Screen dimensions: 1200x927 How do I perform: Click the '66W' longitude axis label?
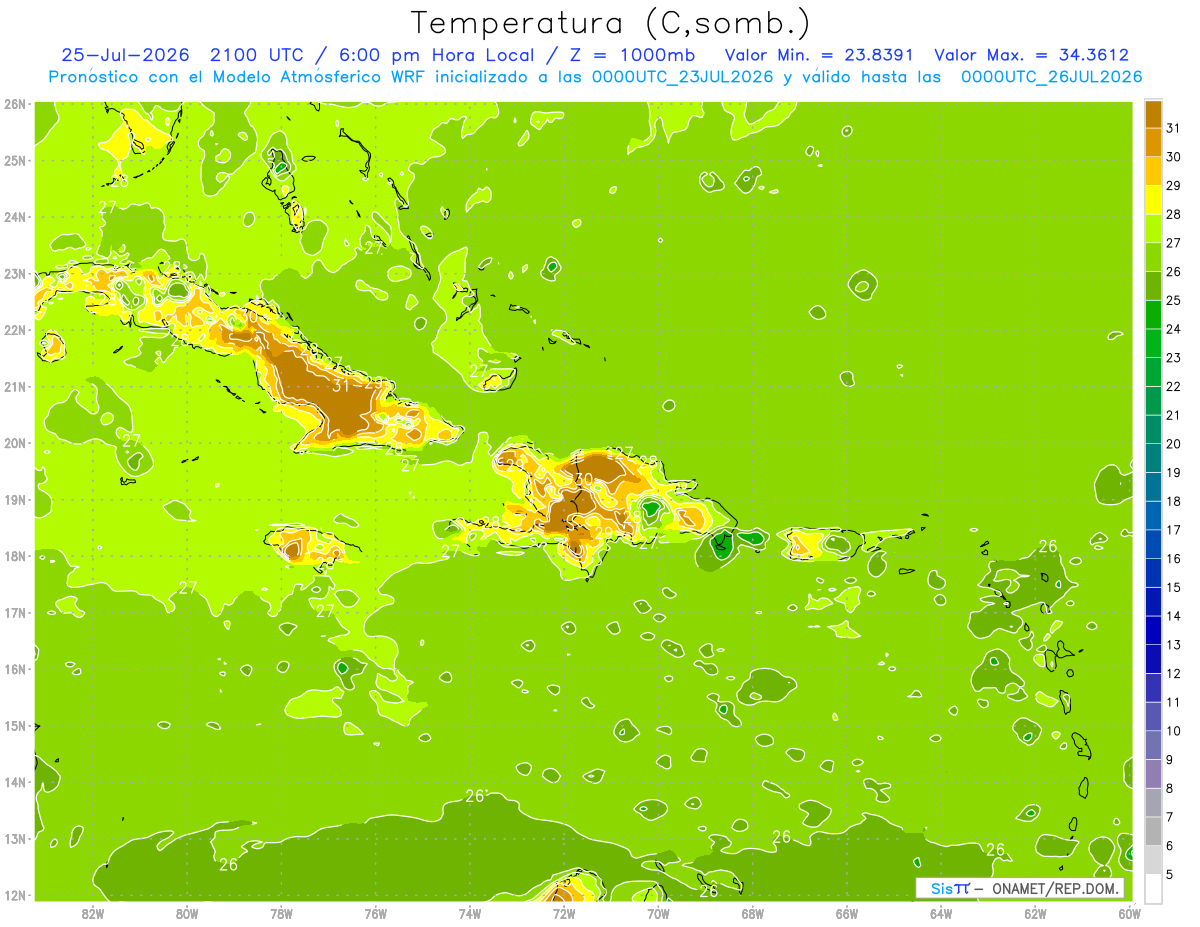coord(847,912)
